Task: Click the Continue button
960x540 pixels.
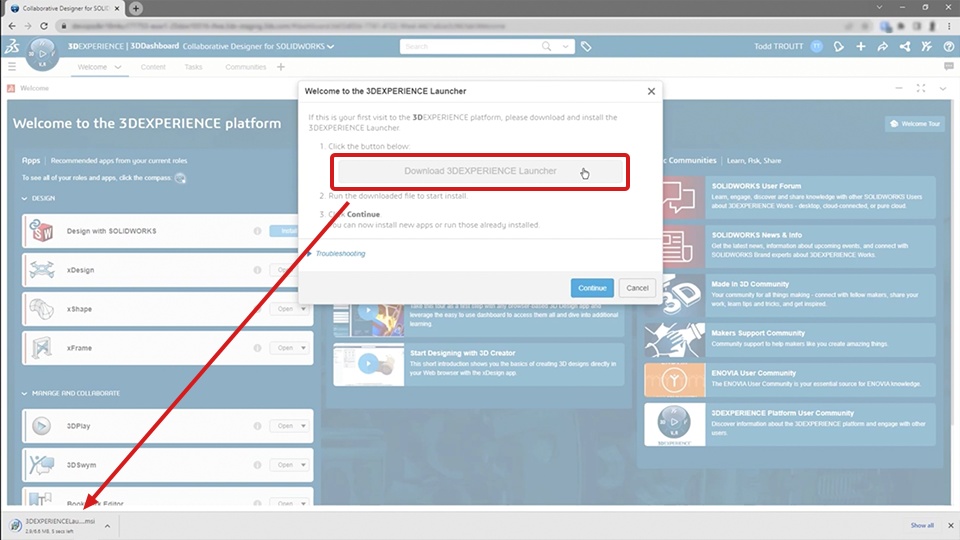Action: pos(592,288)
